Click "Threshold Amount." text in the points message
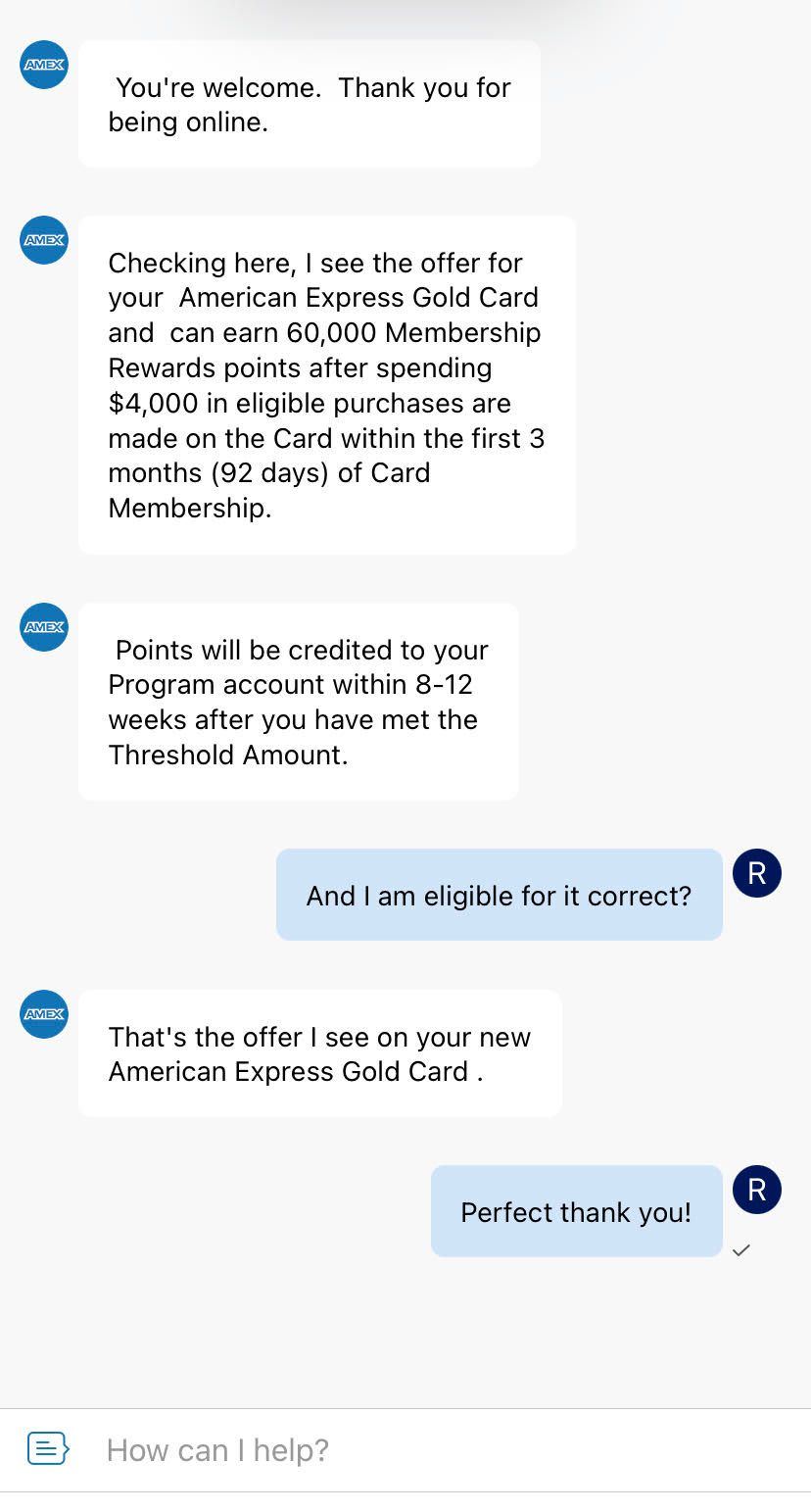This screenshot has width=811, height=1512. [x=227, y=755]
